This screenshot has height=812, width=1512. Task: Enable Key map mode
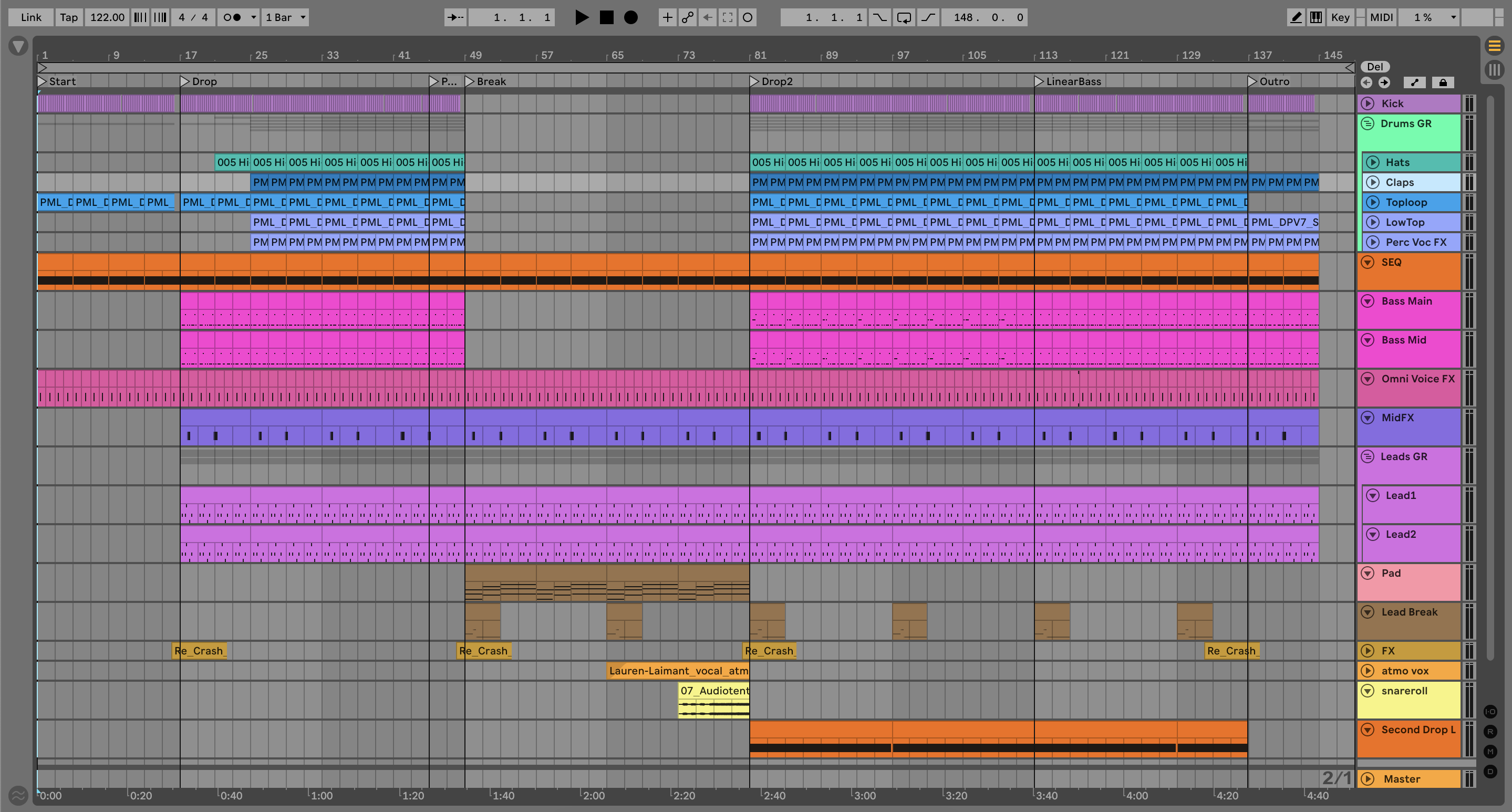coord(1340,17)
